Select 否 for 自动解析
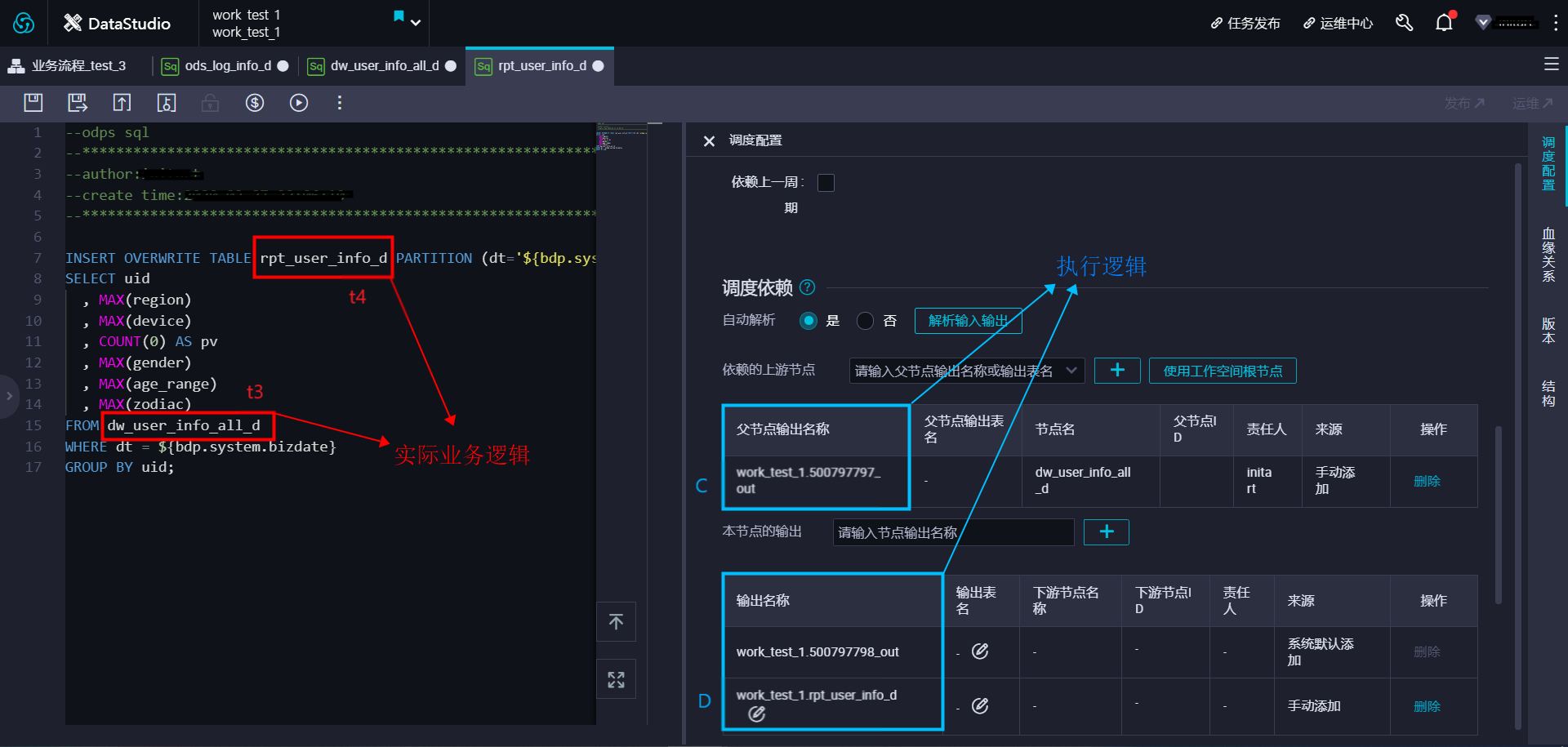 [865, 321]
